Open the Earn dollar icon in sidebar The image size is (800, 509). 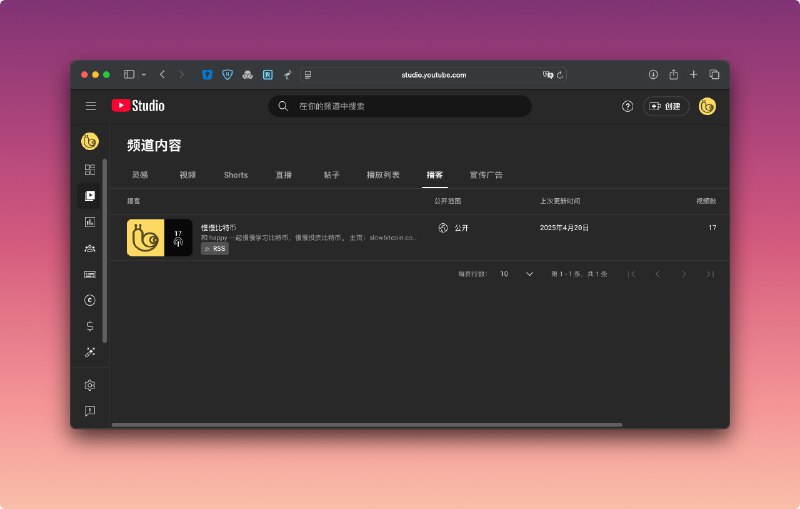(x=90, y=326)
